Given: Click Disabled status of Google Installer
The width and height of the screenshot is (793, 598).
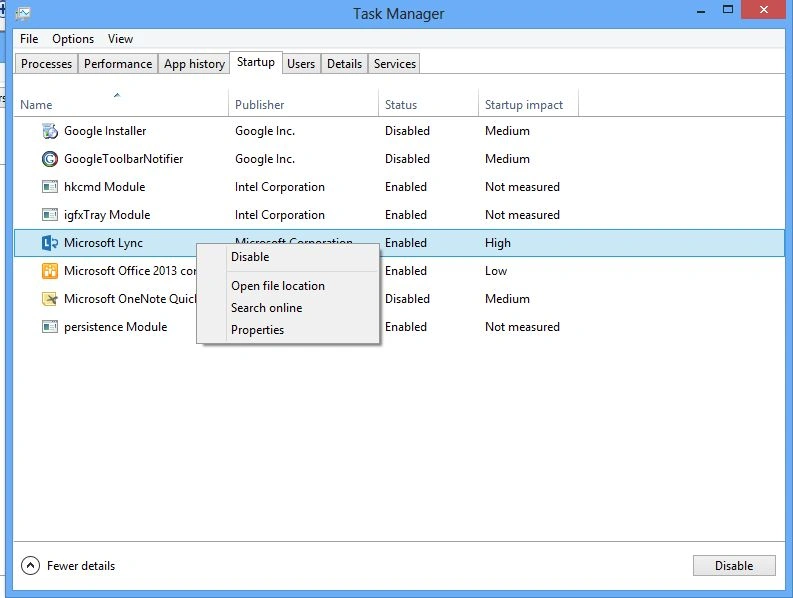Looking at the screenshot, I should coord(407,131).
